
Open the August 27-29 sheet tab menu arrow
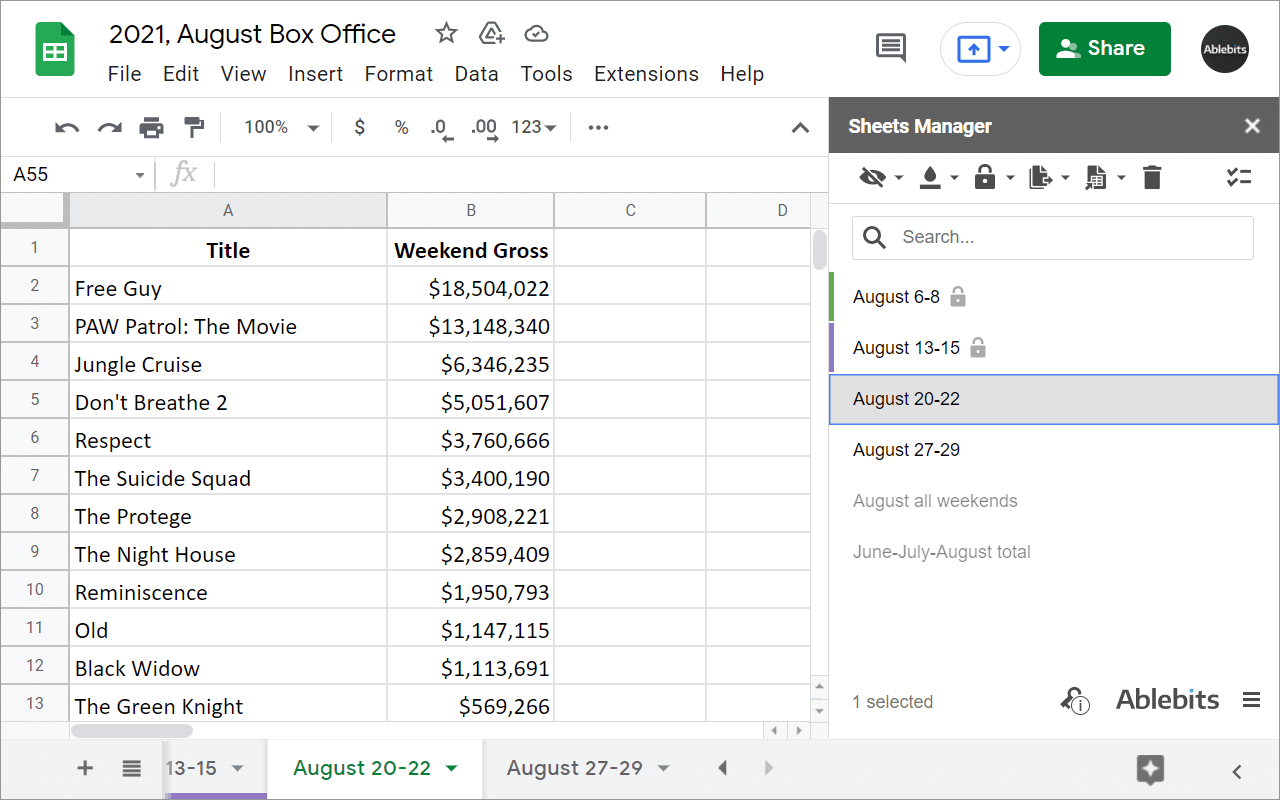[662, 768]
